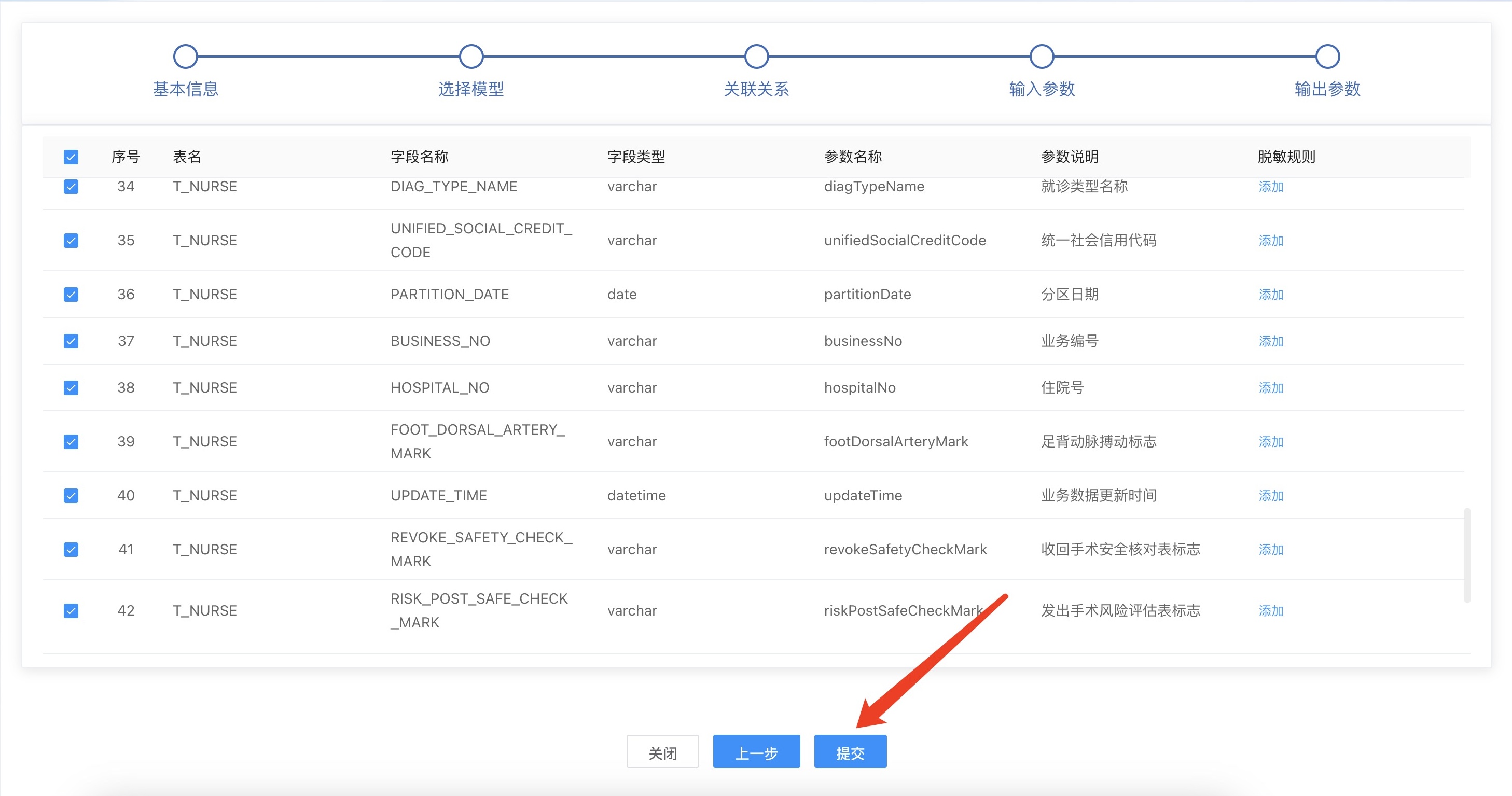
Task: Click the 关联关系 step circle
Action: (756, 57)
